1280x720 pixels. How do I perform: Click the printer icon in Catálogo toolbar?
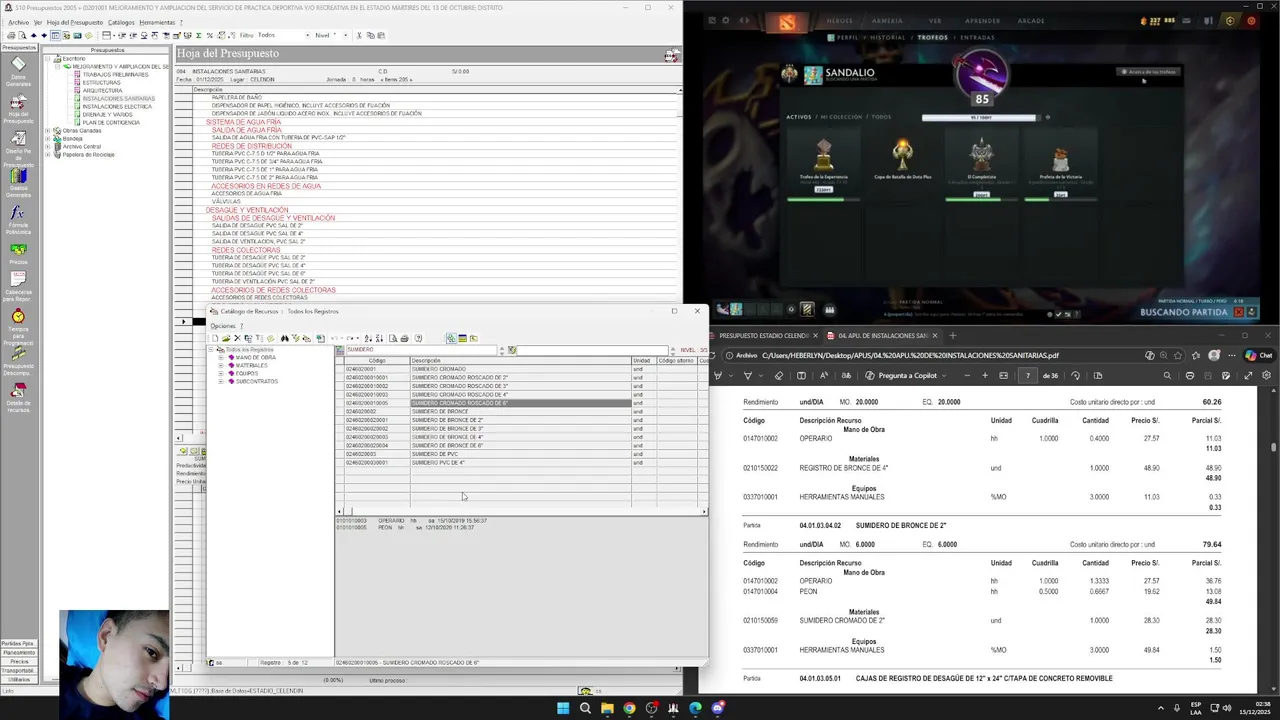[404, 338]
